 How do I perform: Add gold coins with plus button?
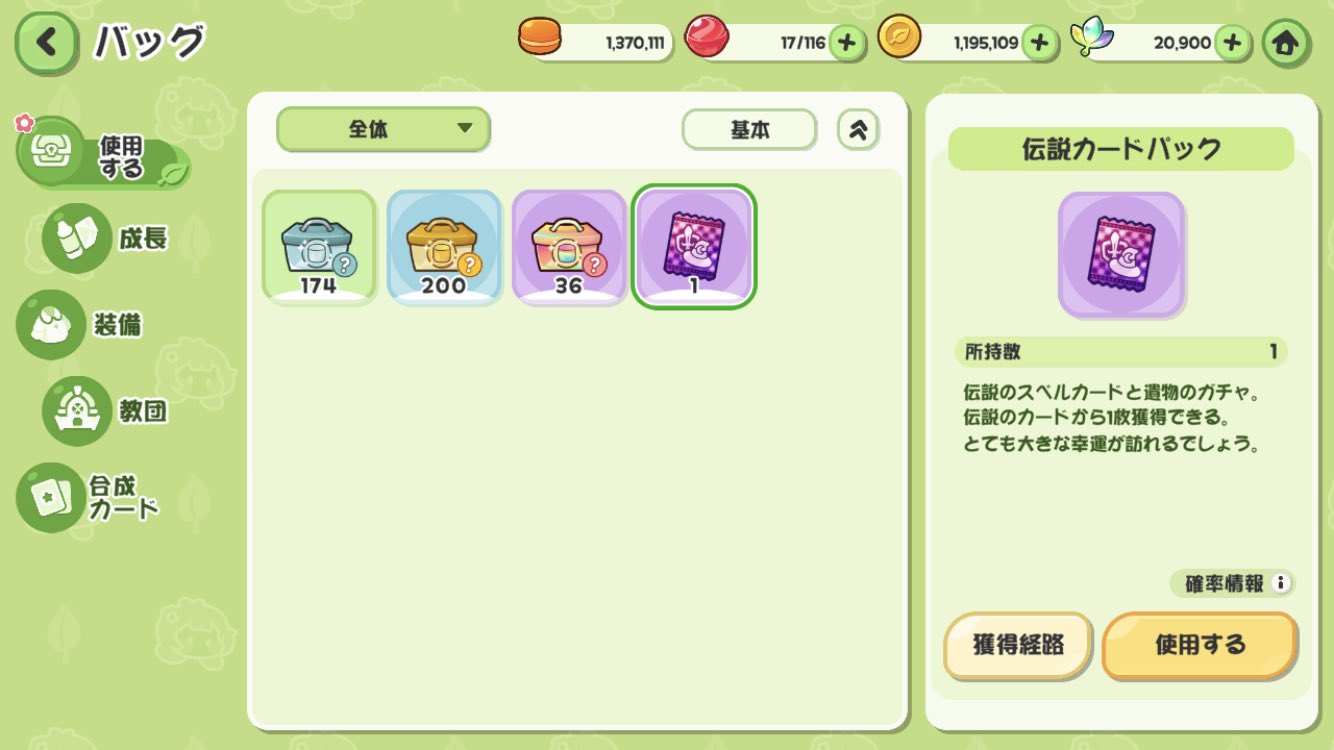pyautogui.click(x=1040, y=43)
